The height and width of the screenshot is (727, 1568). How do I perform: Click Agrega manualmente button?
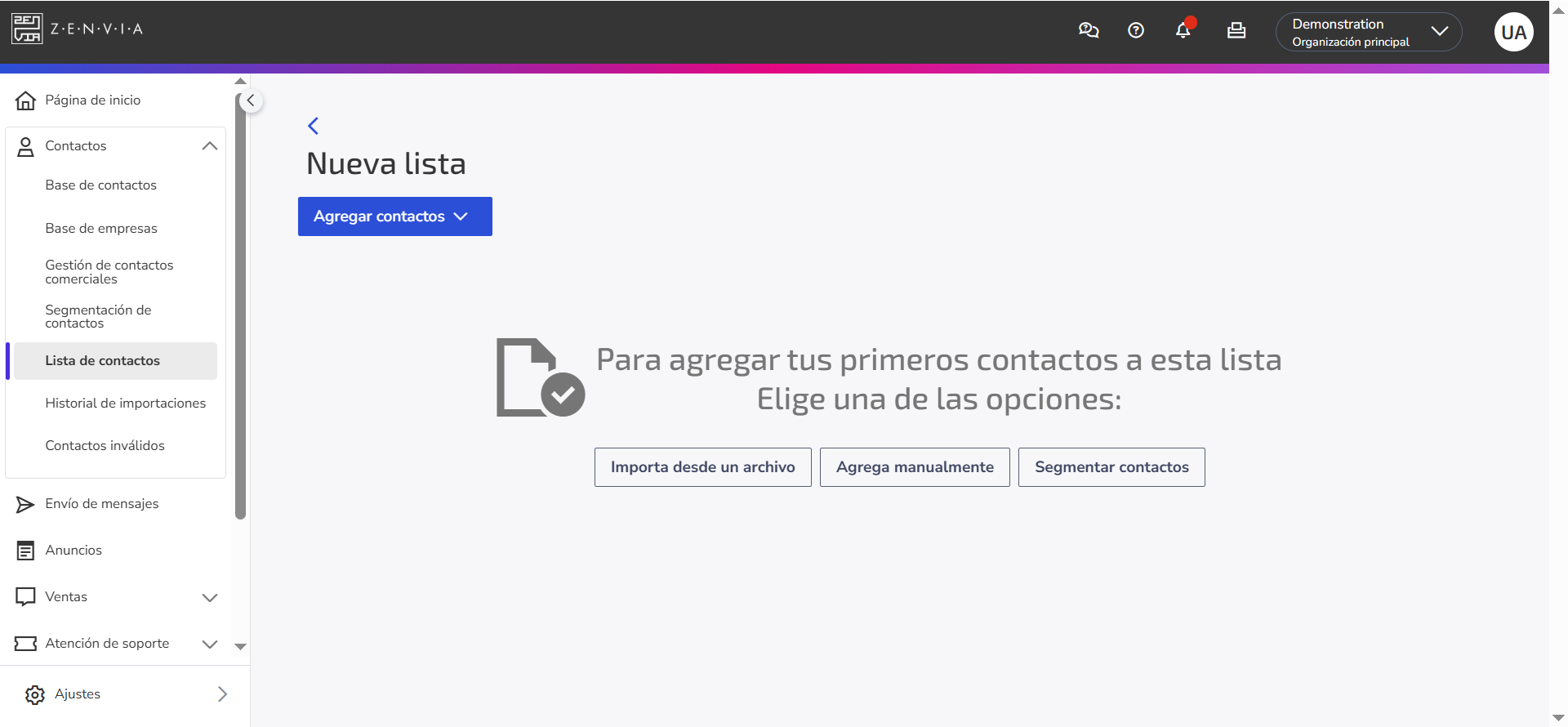pos(915,467)
